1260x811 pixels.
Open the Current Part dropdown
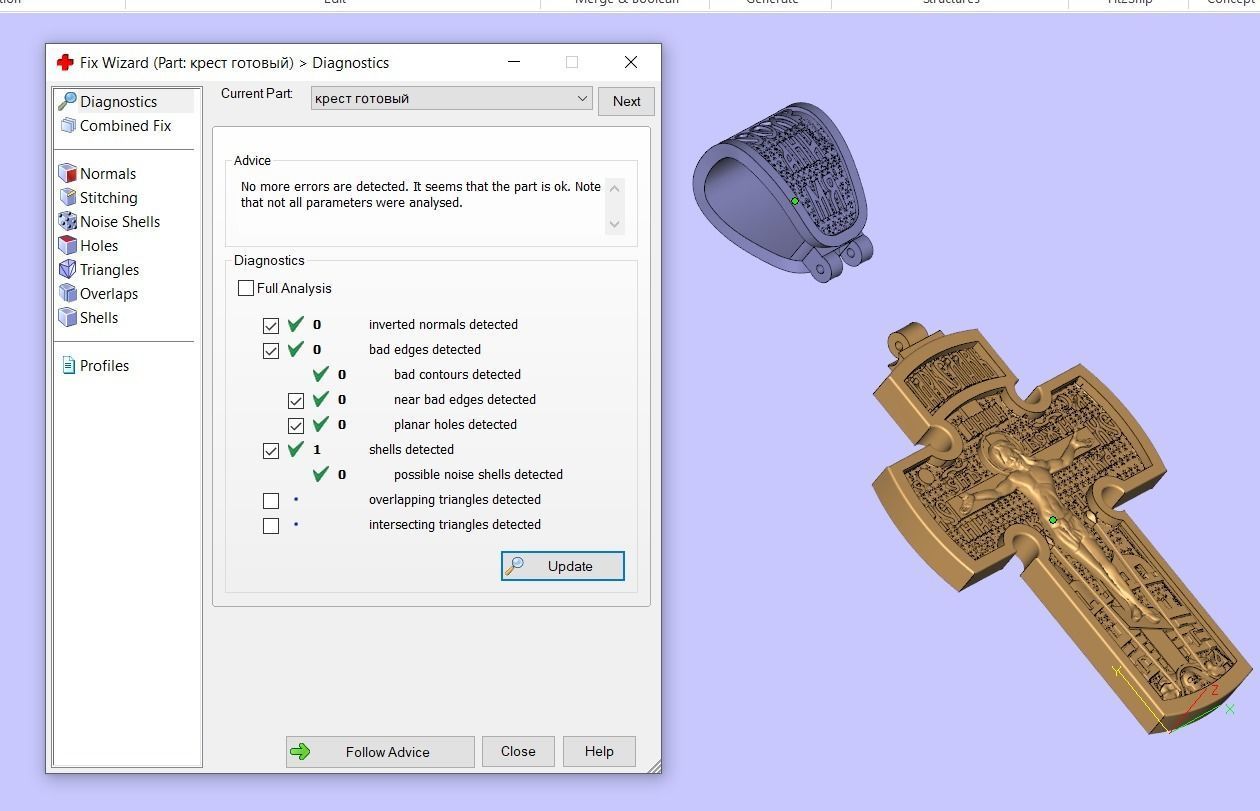click(x=451, y=98)
